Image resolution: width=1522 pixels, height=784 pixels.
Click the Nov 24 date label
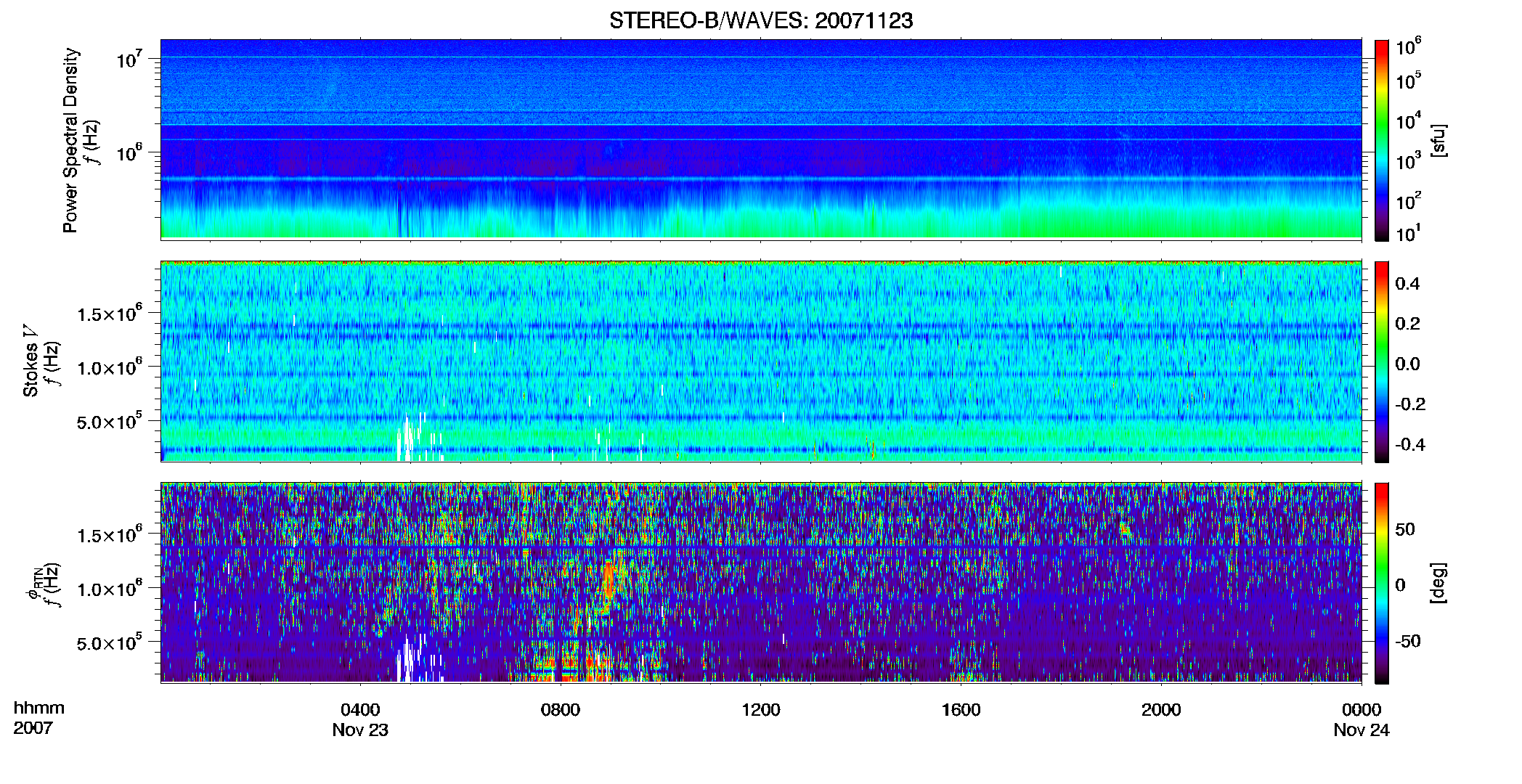click(1362, 730)
